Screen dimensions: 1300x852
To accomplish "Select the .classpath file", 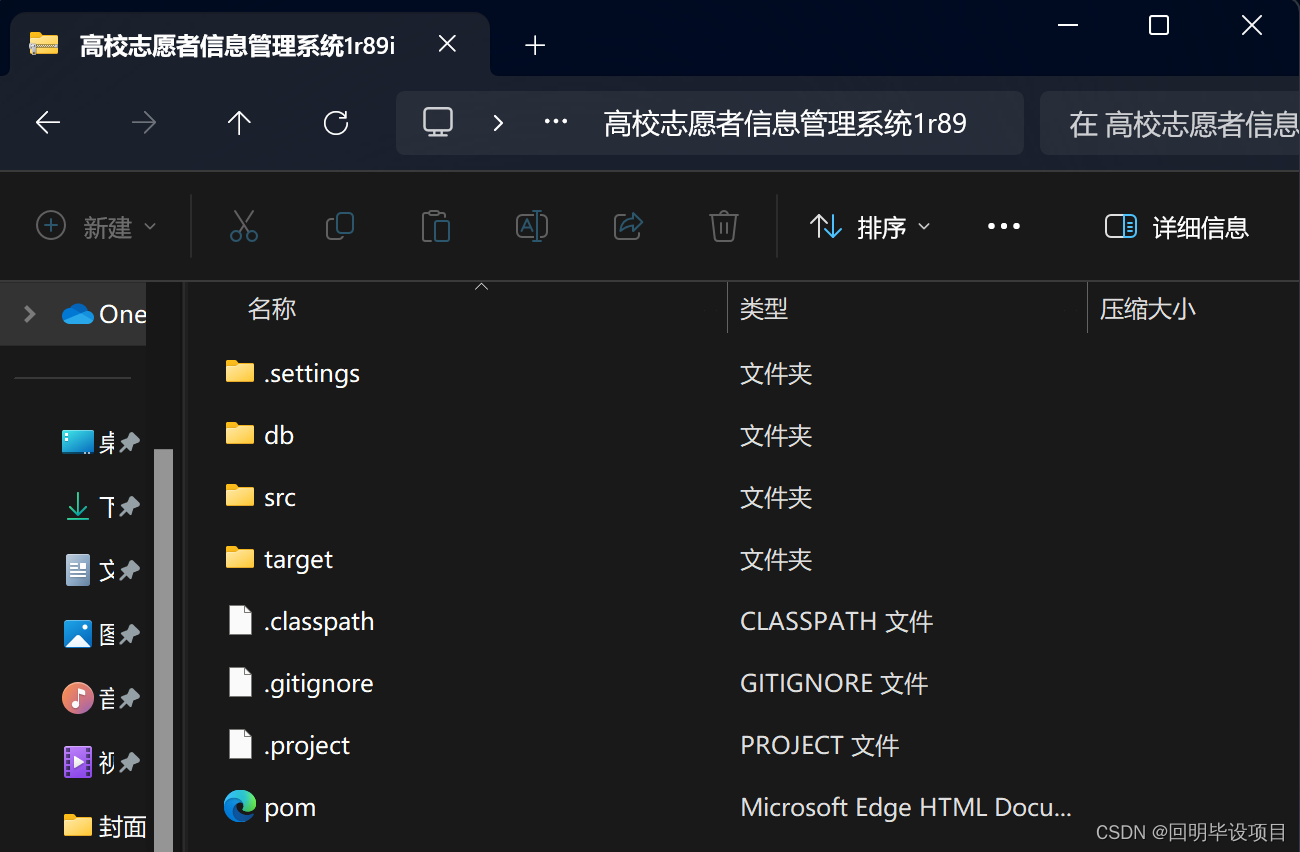I will point(300,621).
